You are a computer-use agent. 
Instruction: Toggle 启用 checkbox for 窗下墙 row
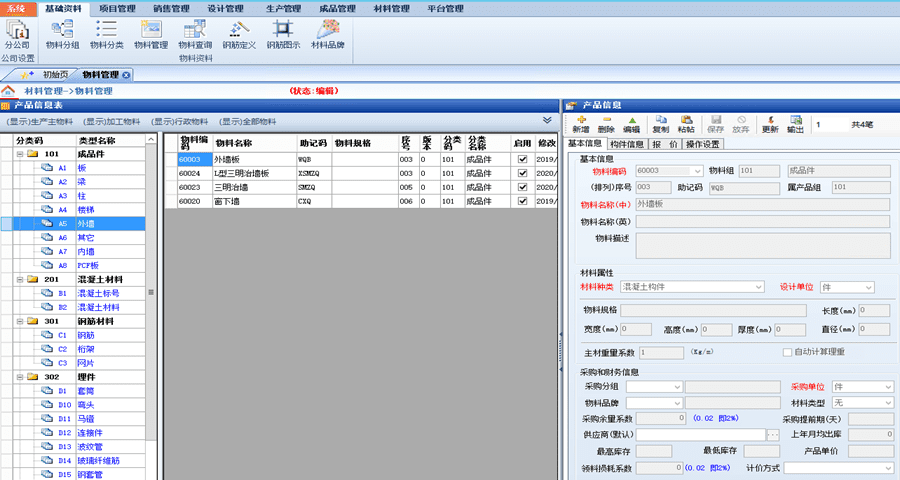tap(522, 201)
